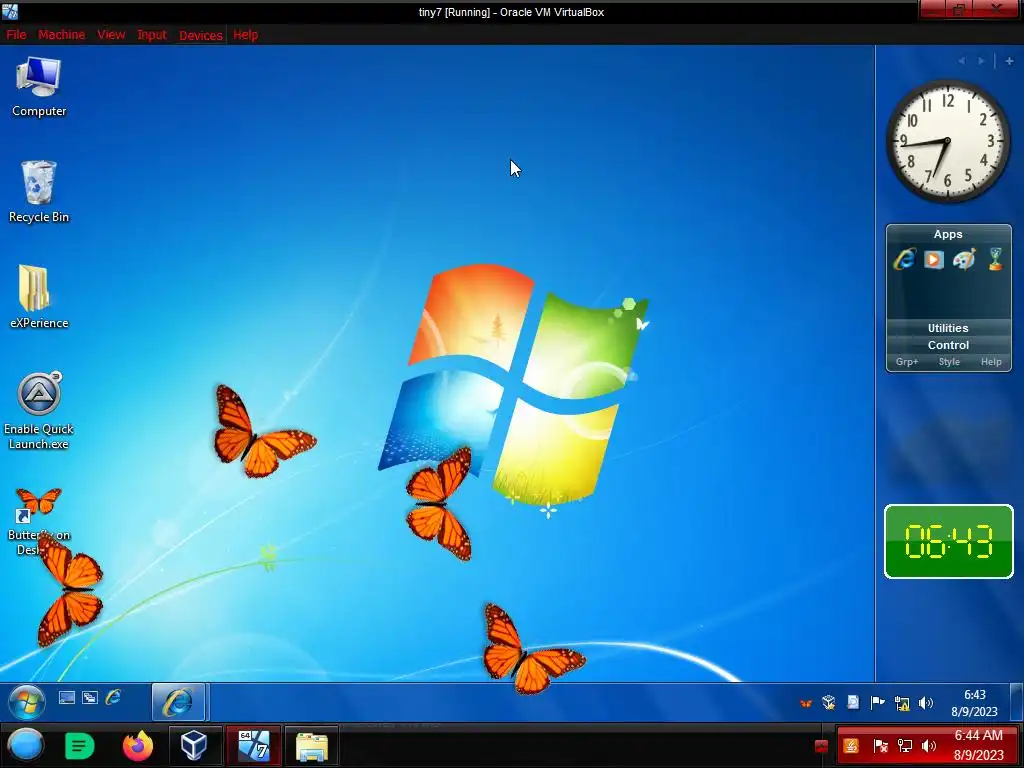The image size is (1024, 768).
Task: Click guest Show desktop button at taskbar end
Action: point(1016,702)
